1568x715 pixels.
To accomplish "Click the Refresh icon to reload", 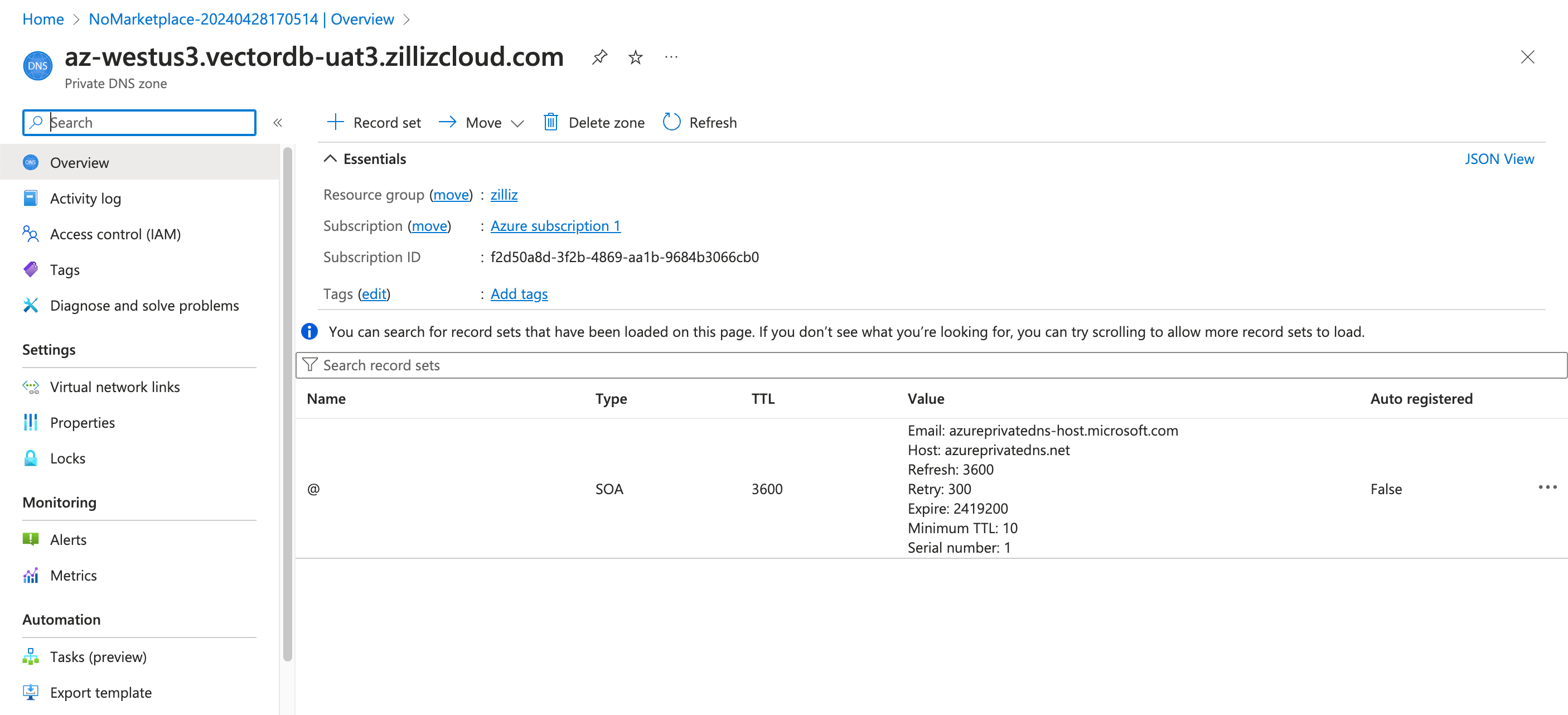I will tap(671, 122).
